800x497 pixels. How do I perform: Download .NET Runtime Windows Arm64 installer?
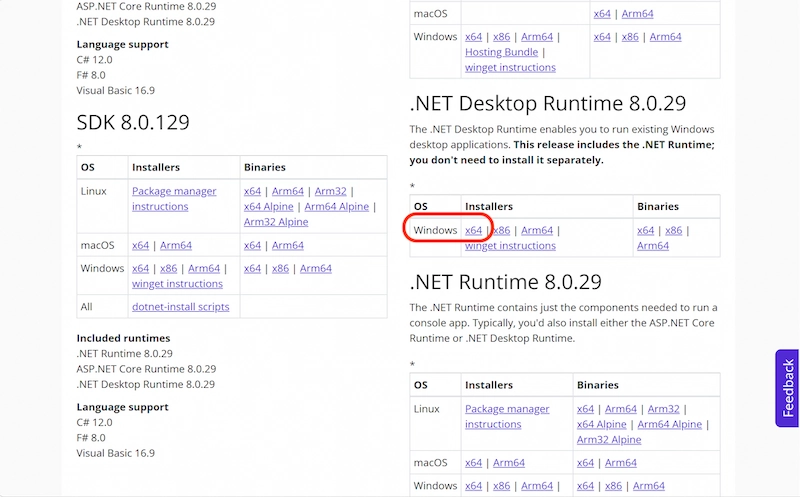pos(537,486)
